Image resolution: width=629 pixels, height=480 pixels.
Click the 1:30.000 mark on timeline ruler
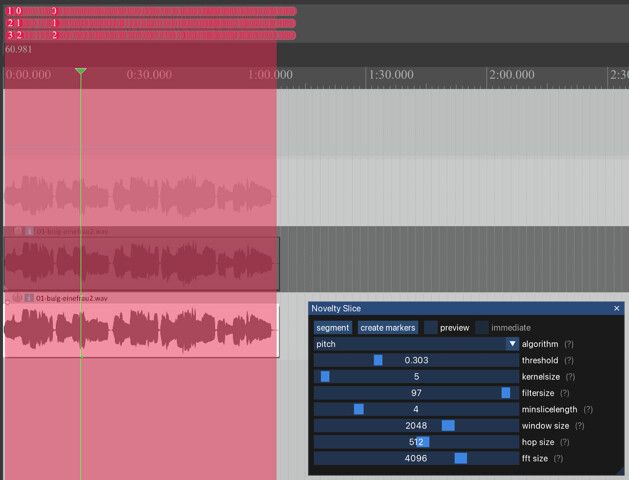point(391,75)
